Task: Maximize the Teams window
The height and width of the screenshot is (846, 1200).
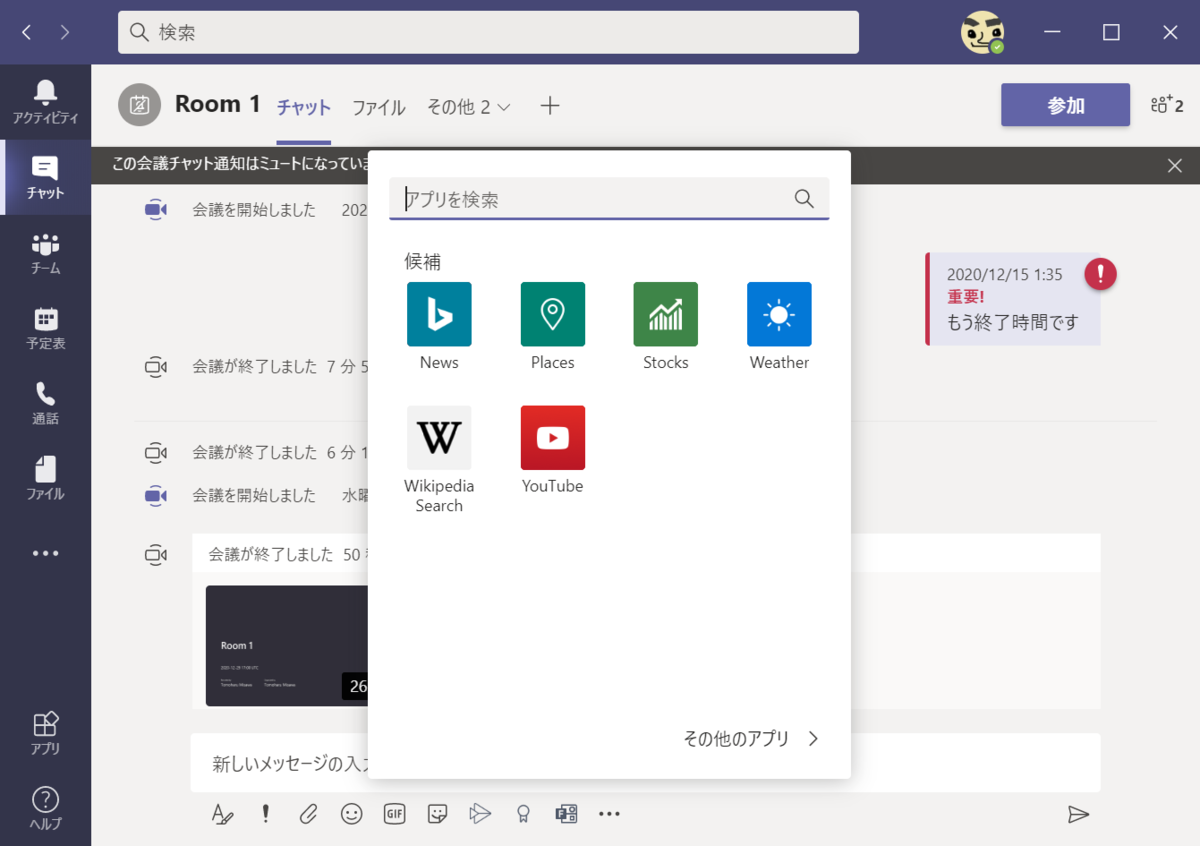Action: pyautogui.click(x=1111, y=32)
